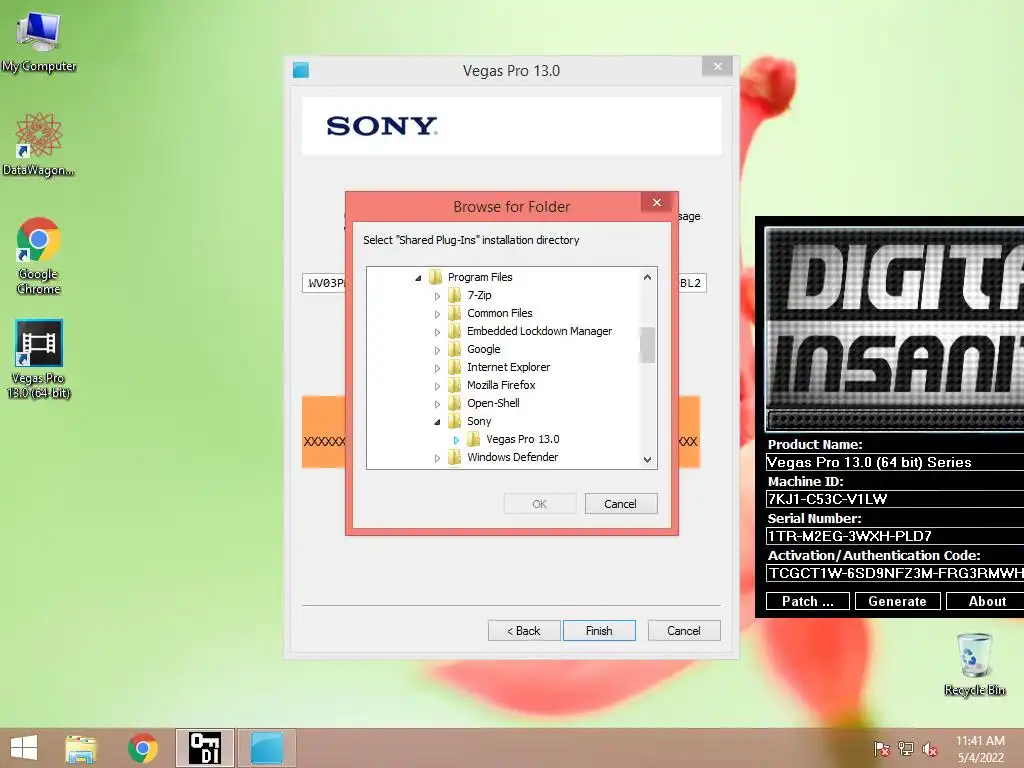Viewport: 1024px width, 768px height.
Task: Click the network tray icon
Action: [906, 749]
